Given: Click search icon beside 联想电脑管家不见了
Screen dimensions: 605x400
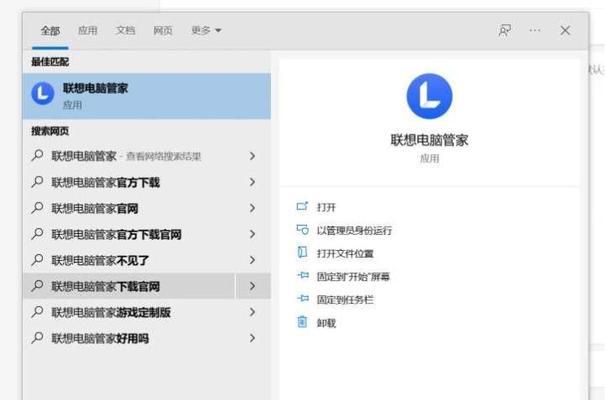Looking at the screenshot, I should pos(37,260).
